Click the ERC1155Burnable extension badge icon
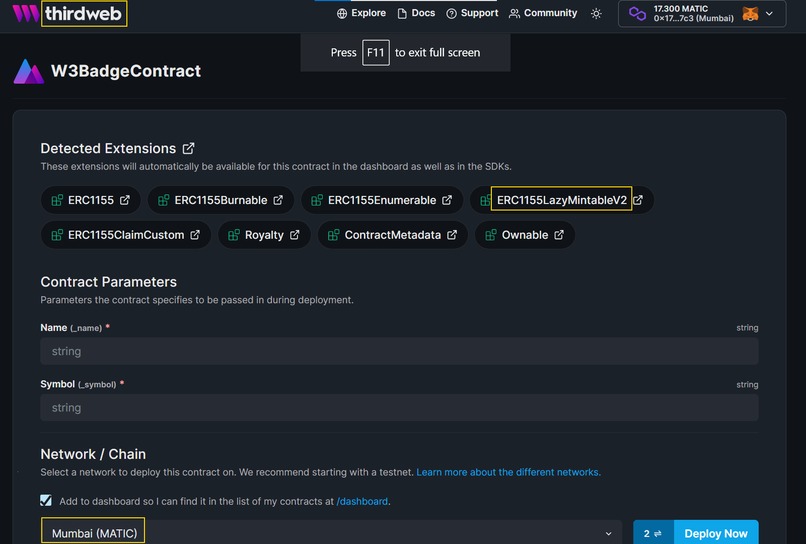 [163, 200]
